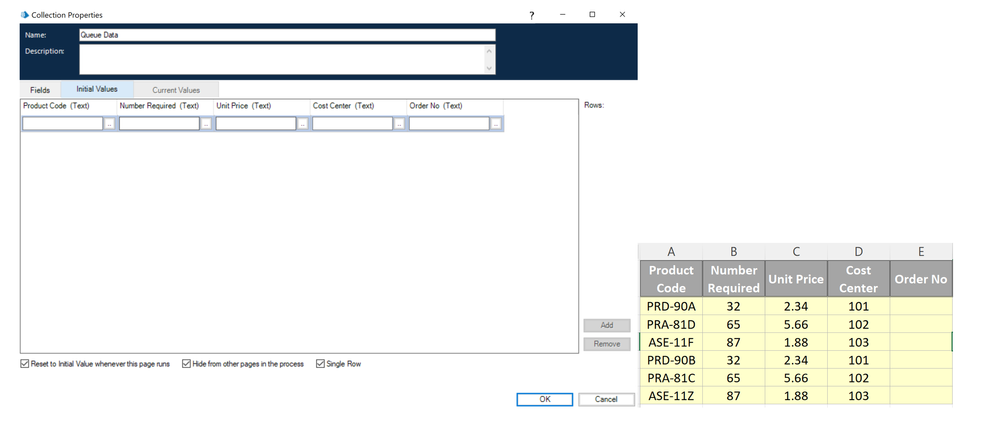Image resolution: width=998 pixels, height=436 pixels.
Task: Click the Remove row button
Action: (x=607, y=344)
